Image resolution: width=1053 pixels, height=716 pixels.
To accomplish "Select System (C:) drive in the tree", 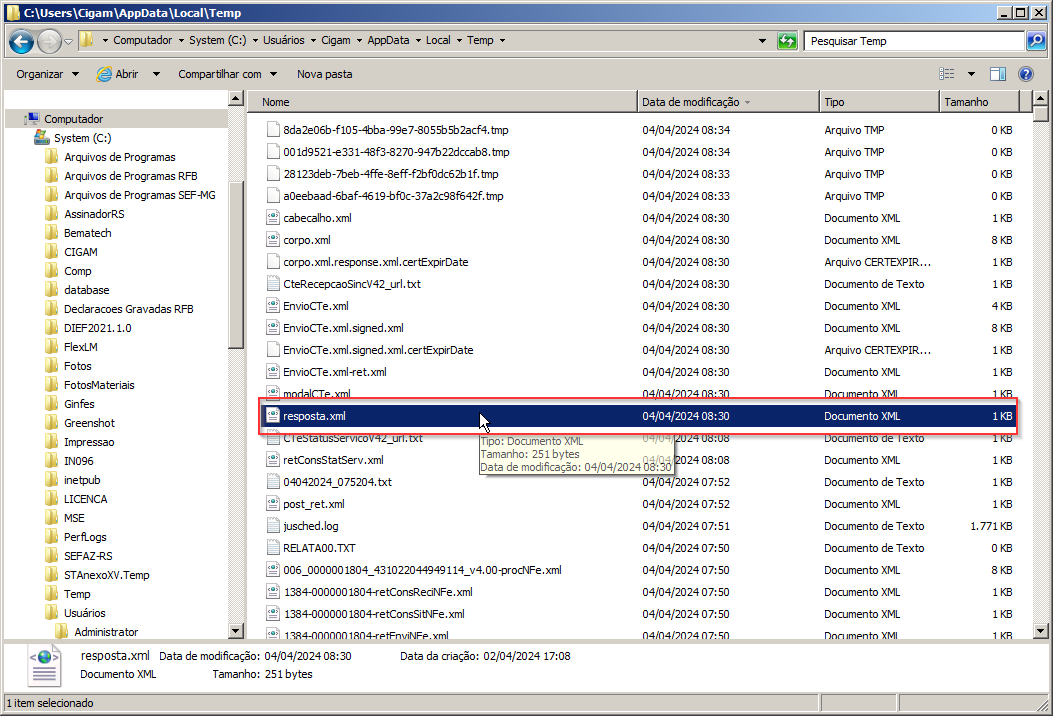I will click(82, 138).
